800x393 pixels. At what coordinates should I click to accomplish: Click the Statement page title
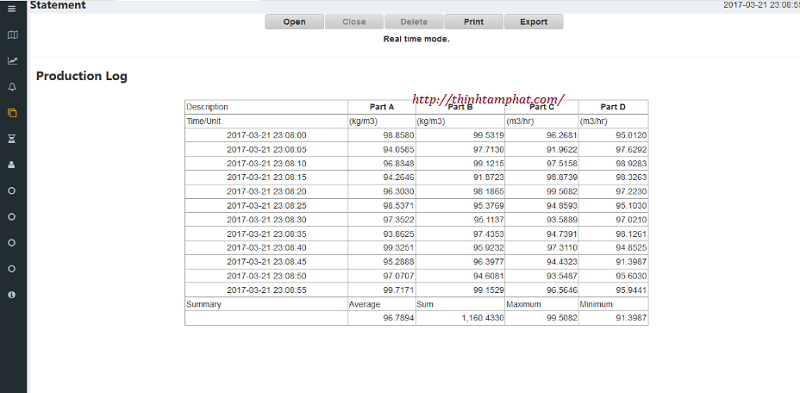coord(58,5)
